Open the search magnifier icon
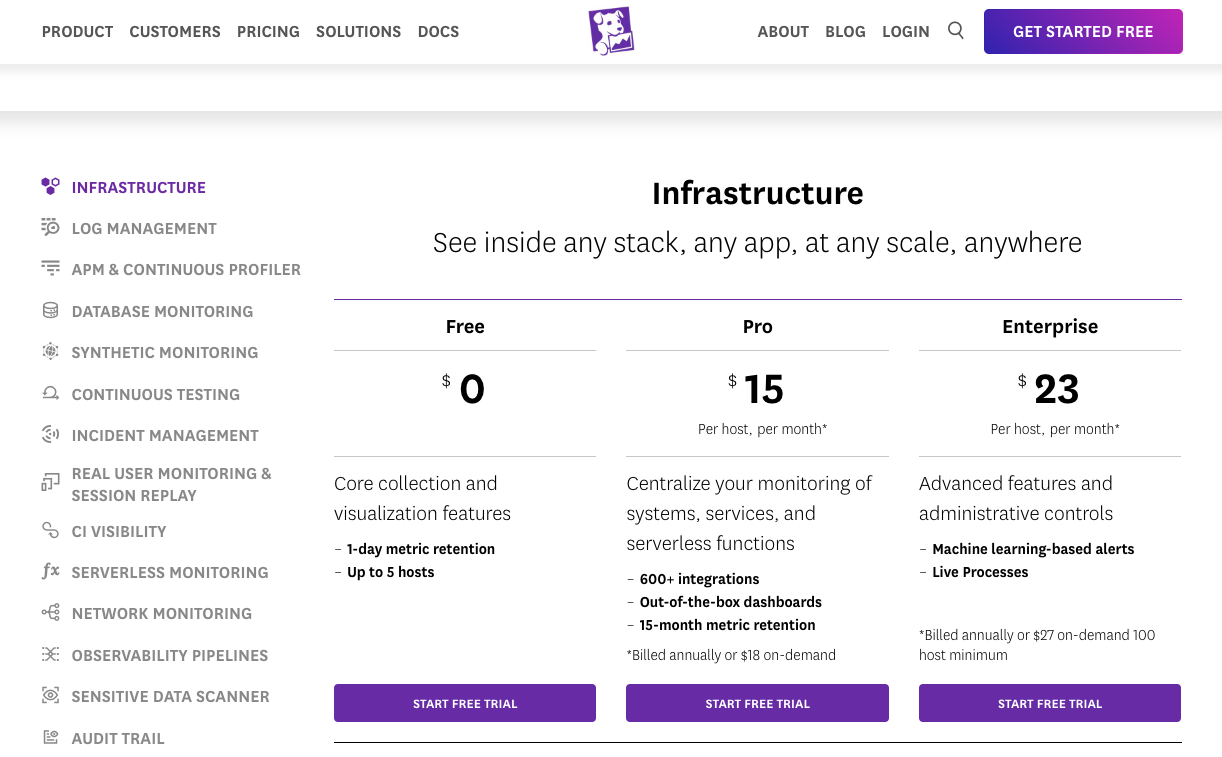The image size is (1222, 757). [x=955, y=31]
